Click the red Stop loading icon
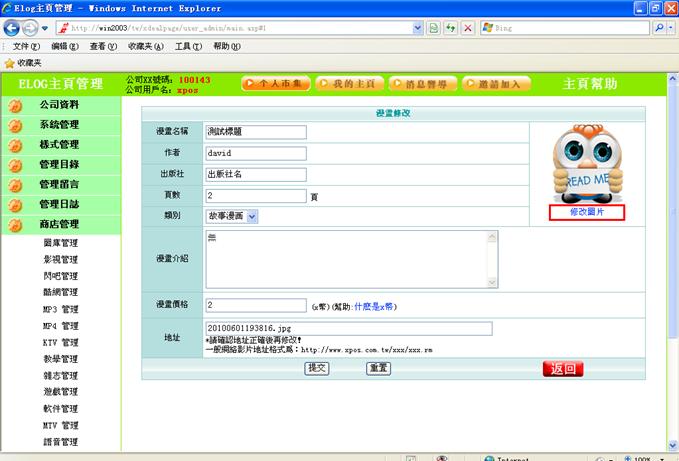This screenshot has width=679, height=461. [468, 28]
